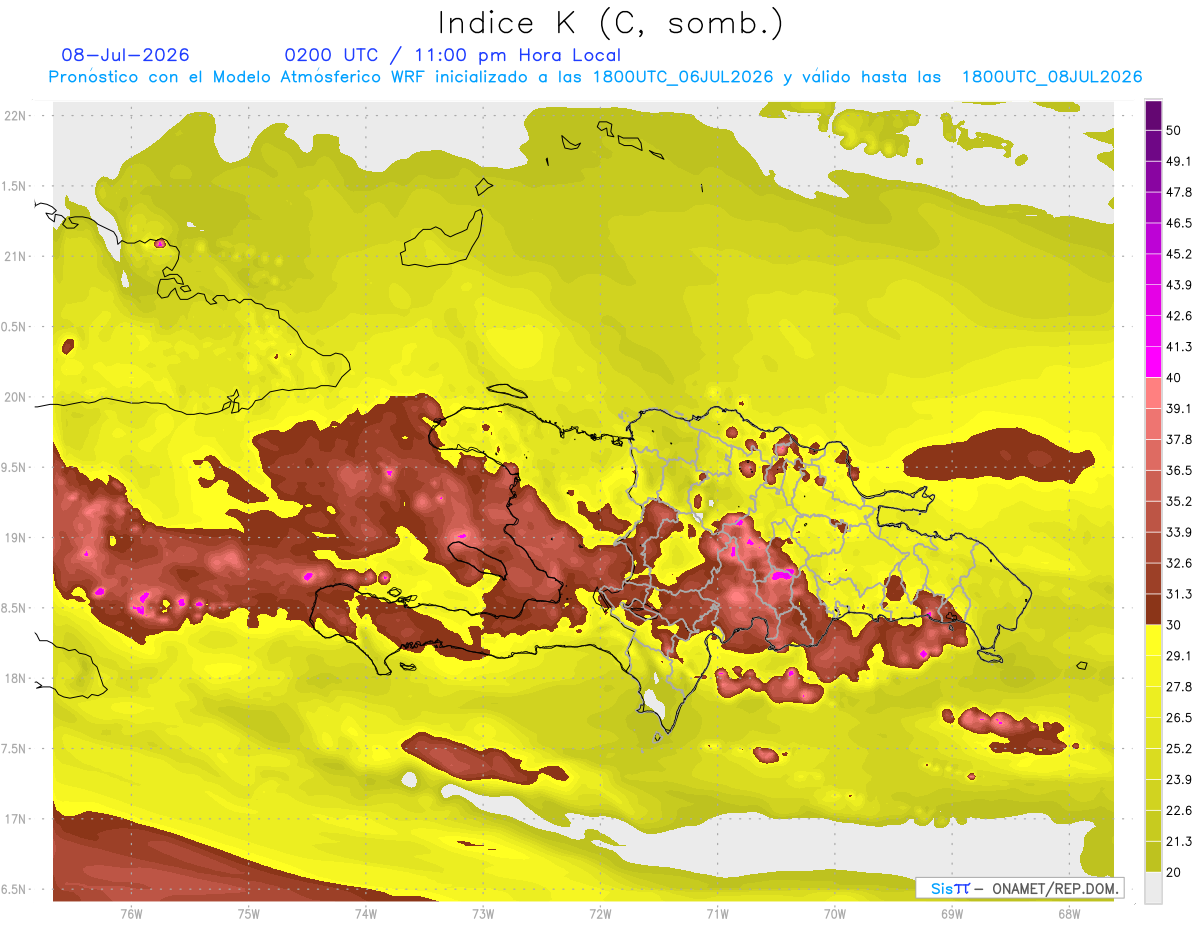
Task: Click the '71W' longitude label
Action: (x=717, y=914)
